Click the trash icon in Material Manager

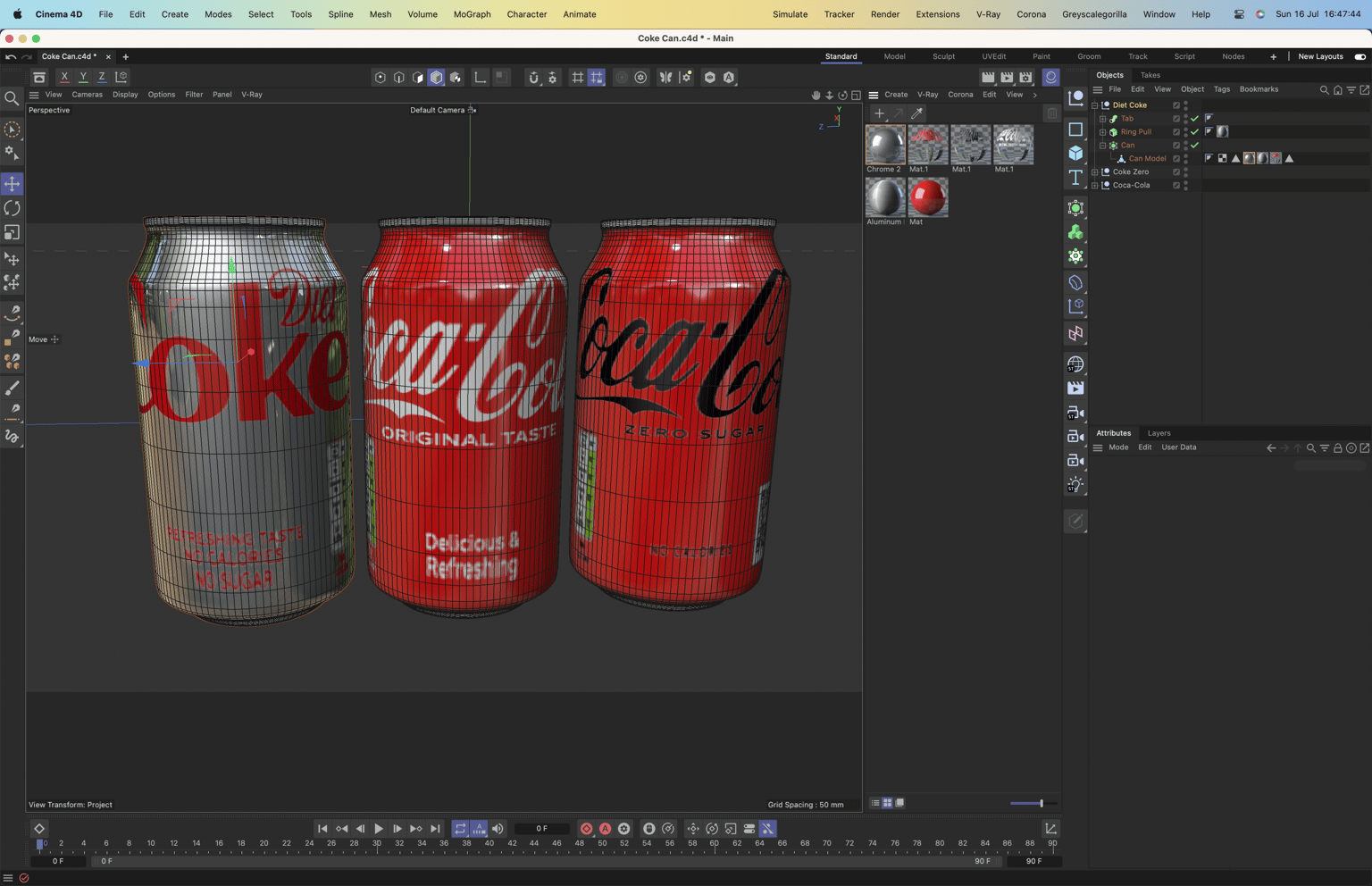click(x=1051, y=113)
